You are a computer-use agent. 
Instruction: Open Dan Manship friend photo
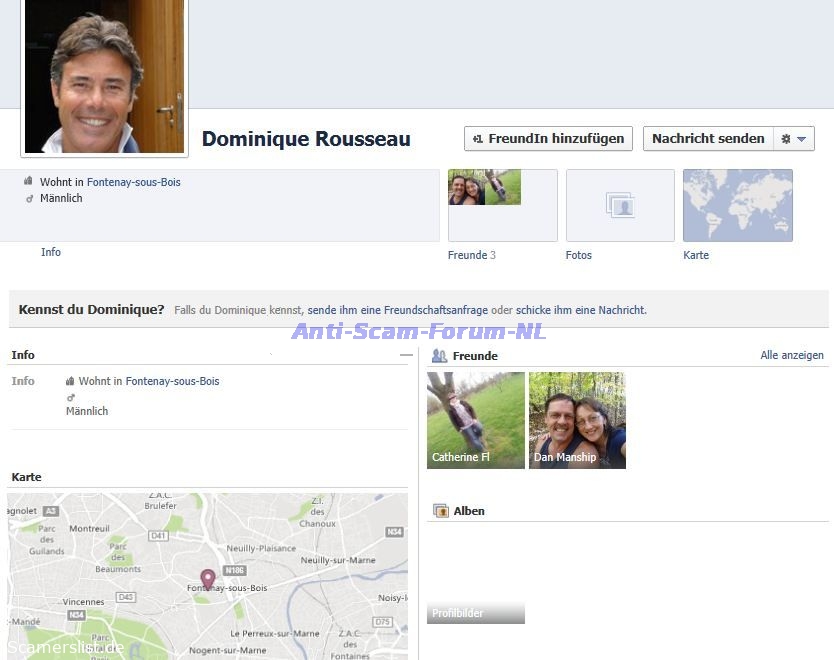click(577, 420)
